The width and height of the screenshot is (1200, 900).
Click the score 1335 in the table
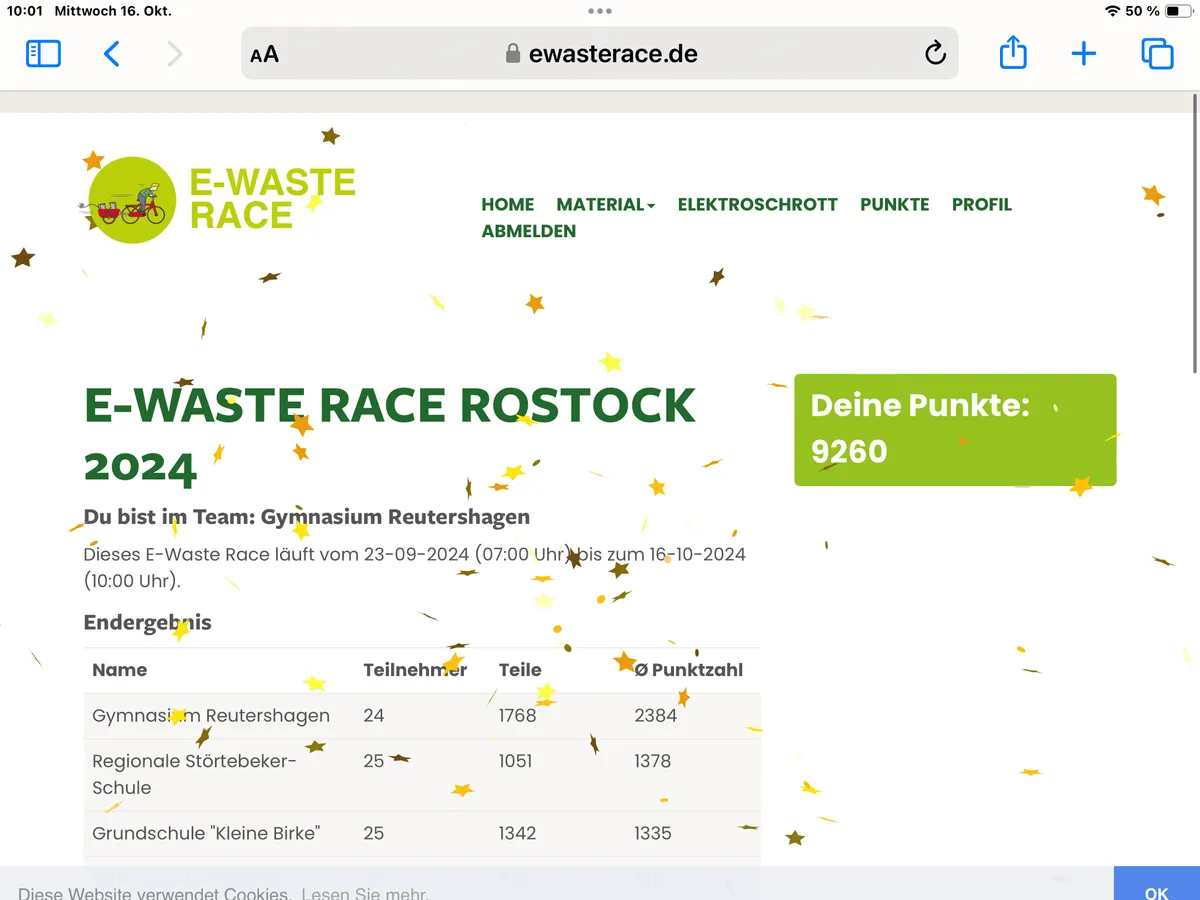(x=653, y=833)
